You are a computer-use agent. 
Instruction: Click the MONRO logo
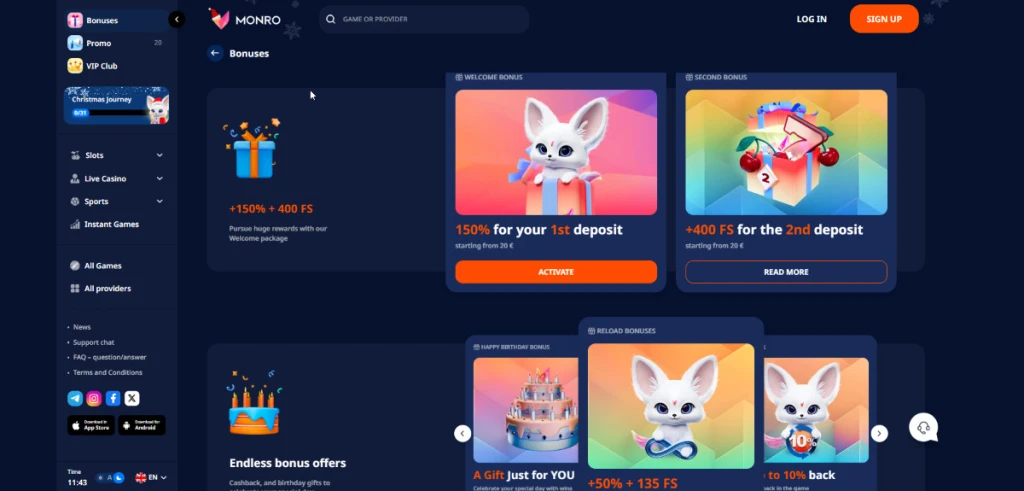[245, 20]
